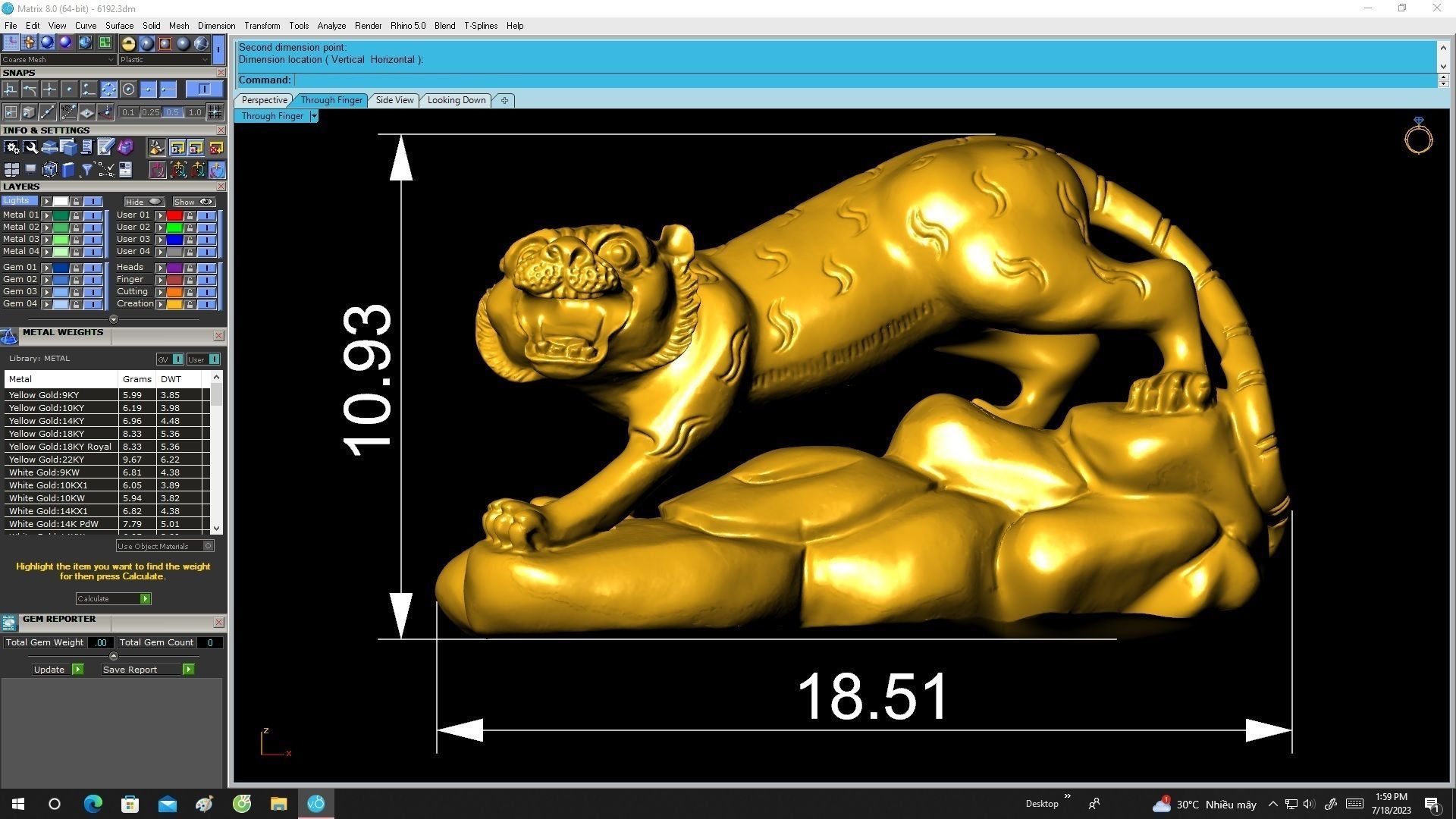Screen dimensions: 1456x819
Task: Open the Windows Start menu
Action: pyautogui.click(x=18, y=804)
